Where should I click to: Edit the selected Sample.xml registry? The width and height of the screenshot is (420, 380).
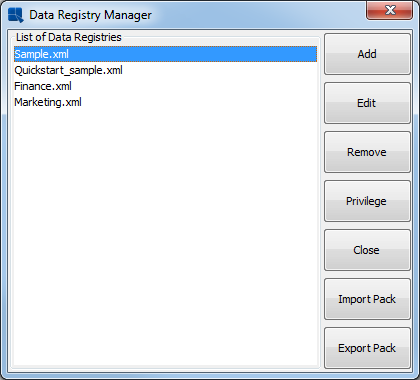tap(367, 103)
